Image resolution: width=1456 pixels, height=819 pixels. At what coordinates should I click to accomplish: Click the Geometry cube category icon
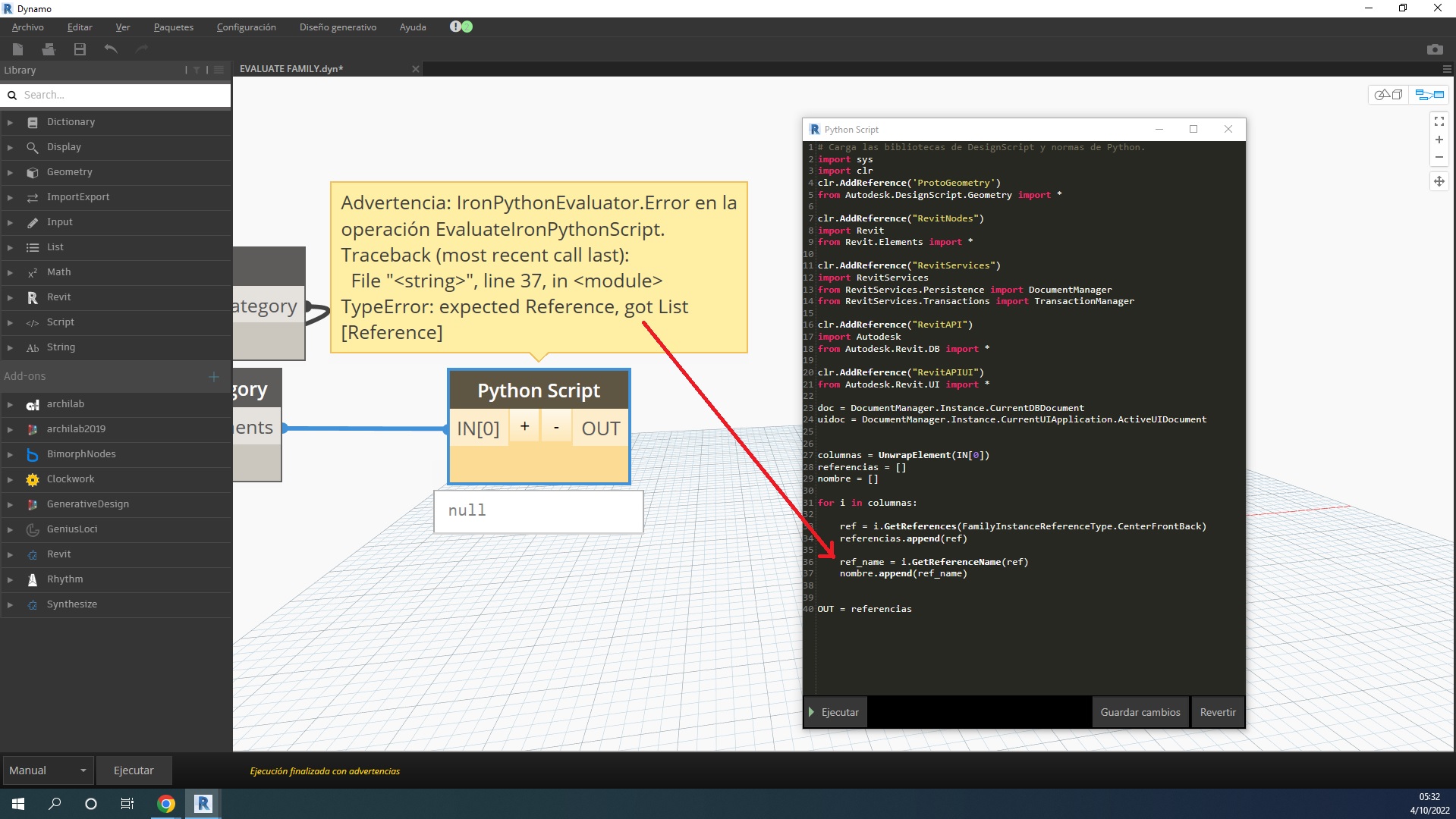(x=33, y=172)
